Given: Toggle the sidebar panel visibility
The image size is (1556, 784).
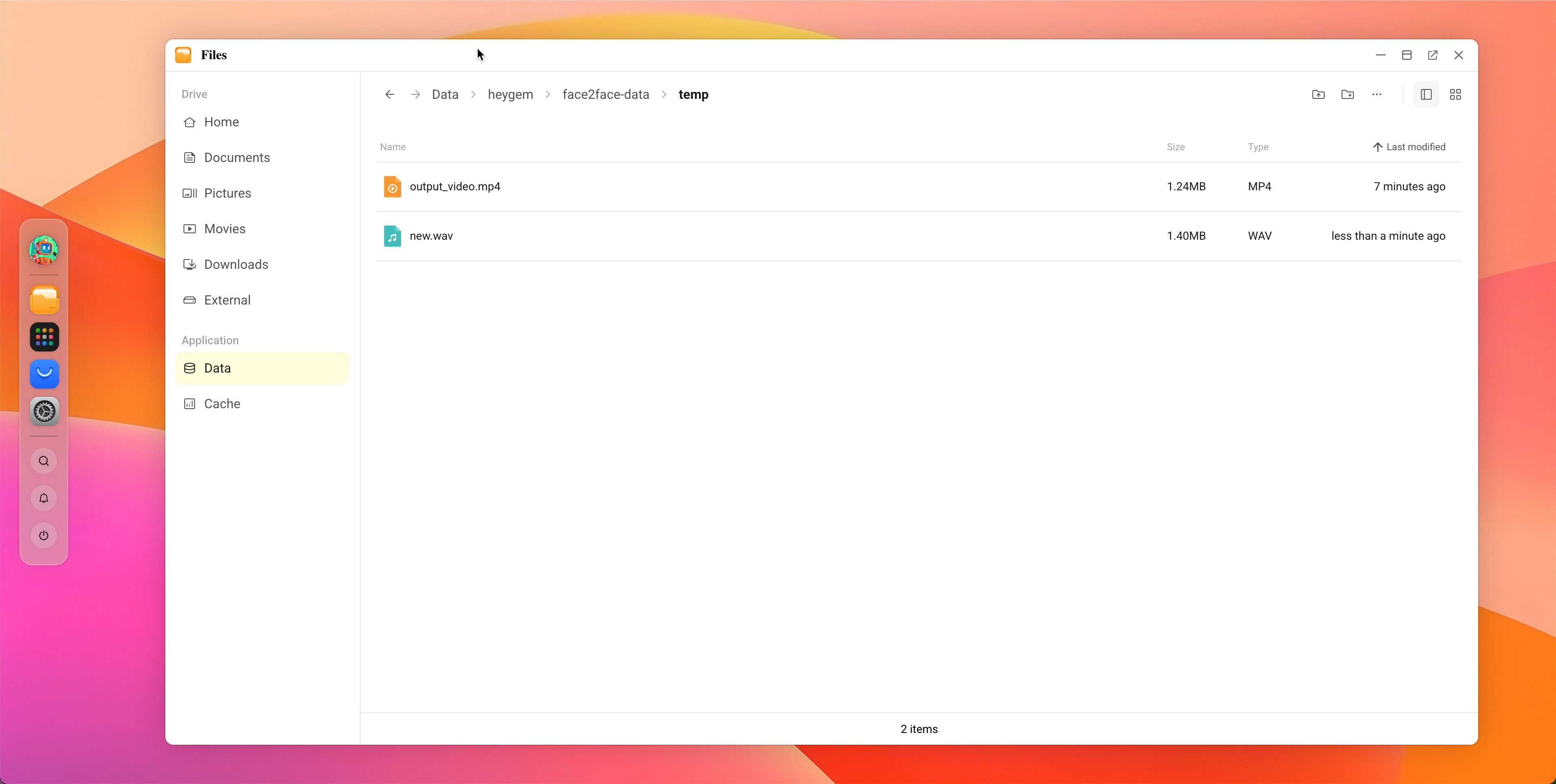Looking at the screenshot, I should coord(1426,94).
